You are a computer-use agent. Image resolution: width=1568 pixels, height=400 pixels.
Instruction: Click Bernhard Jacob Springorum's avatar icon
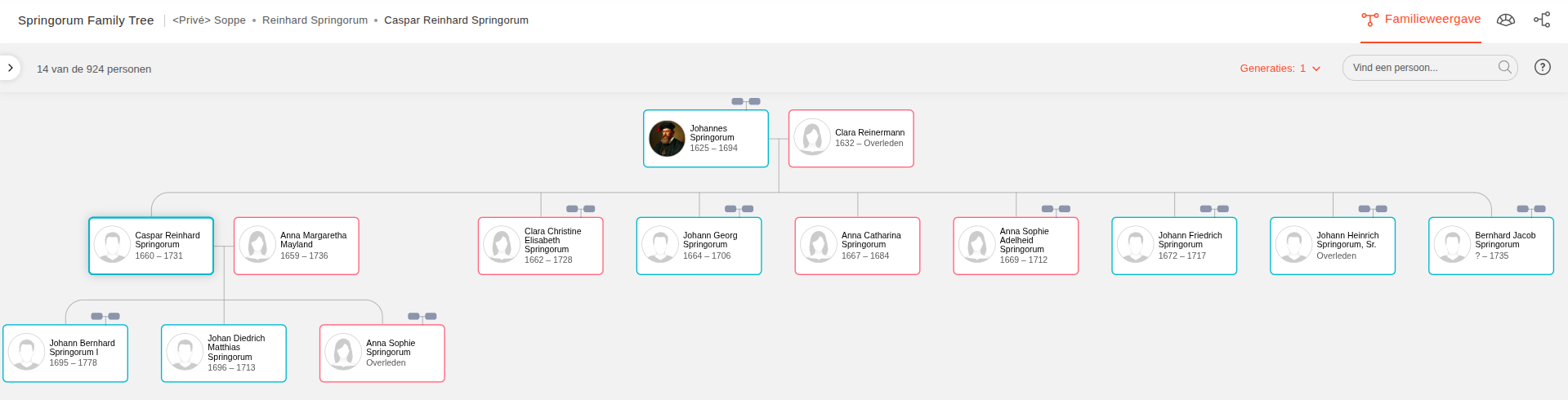coord(1452,245)
